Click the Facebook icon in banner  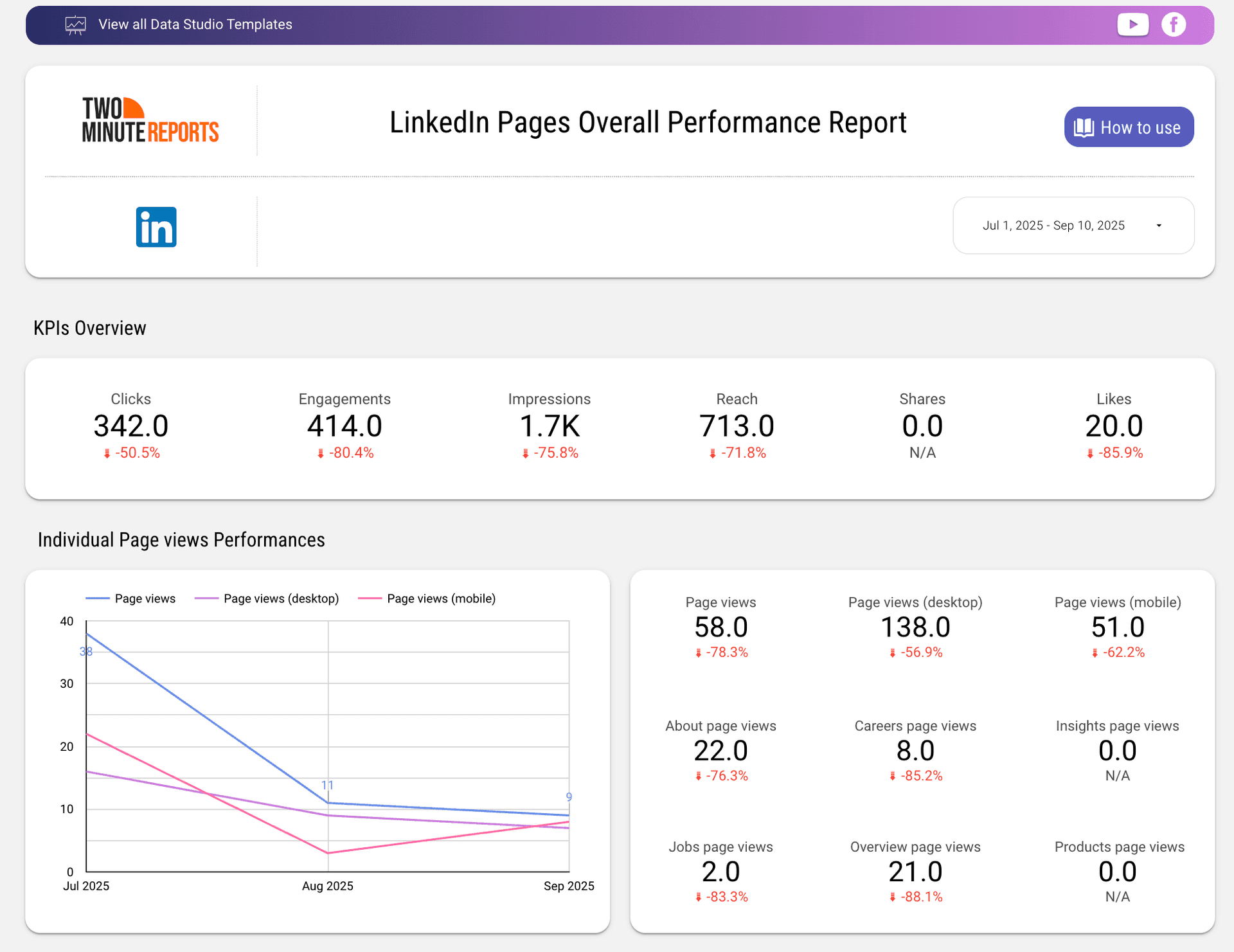1174,24
